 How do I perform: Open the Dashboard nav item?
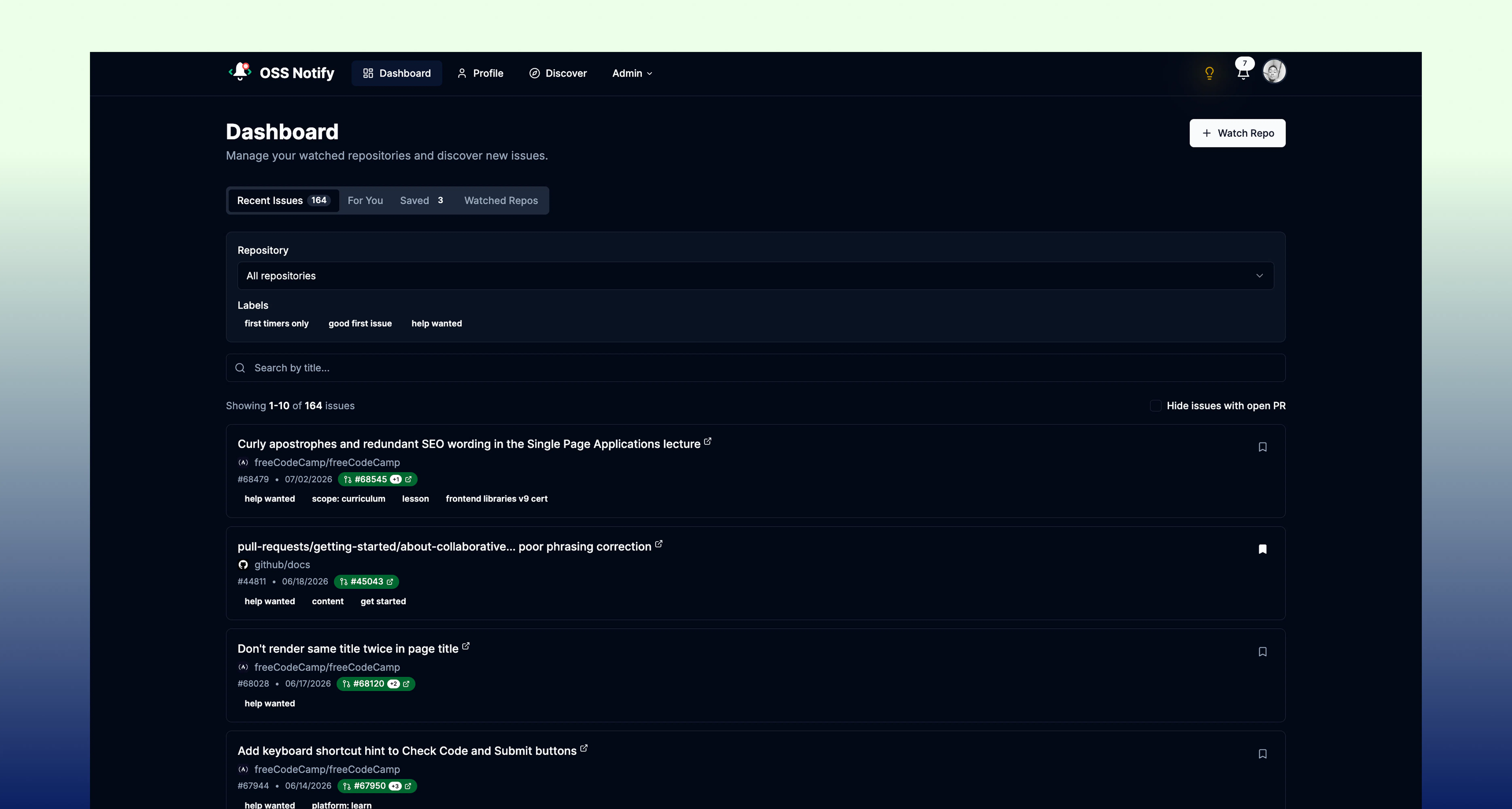click(x=397, y=73)
